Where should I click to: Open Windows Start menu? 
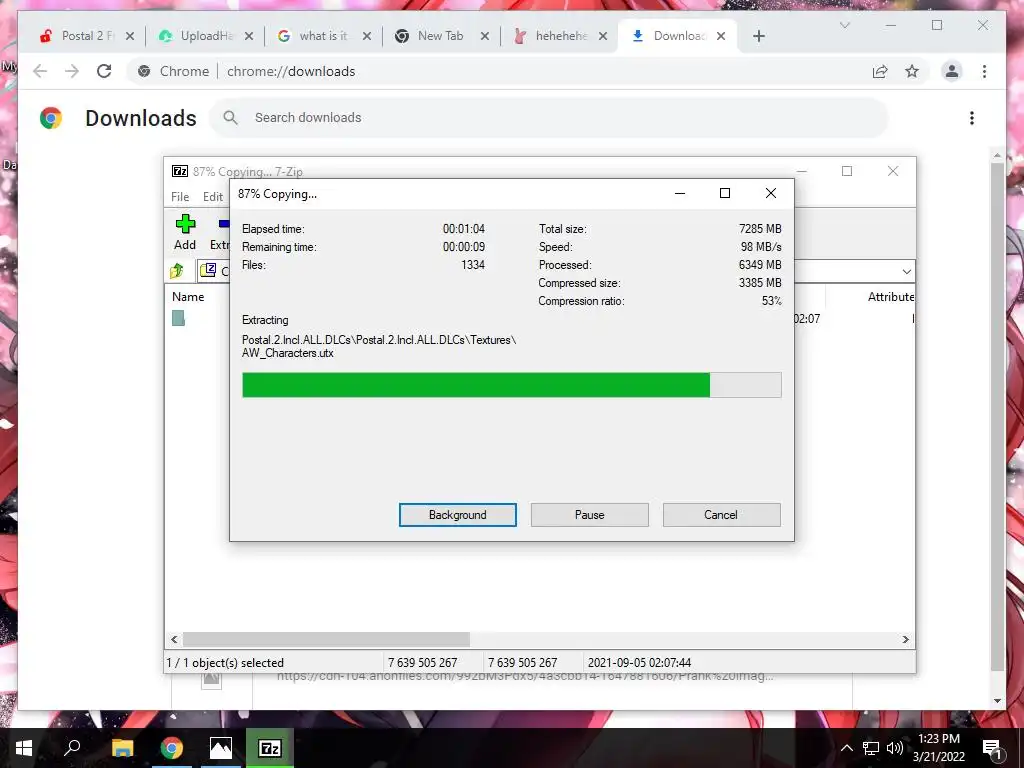24,748
